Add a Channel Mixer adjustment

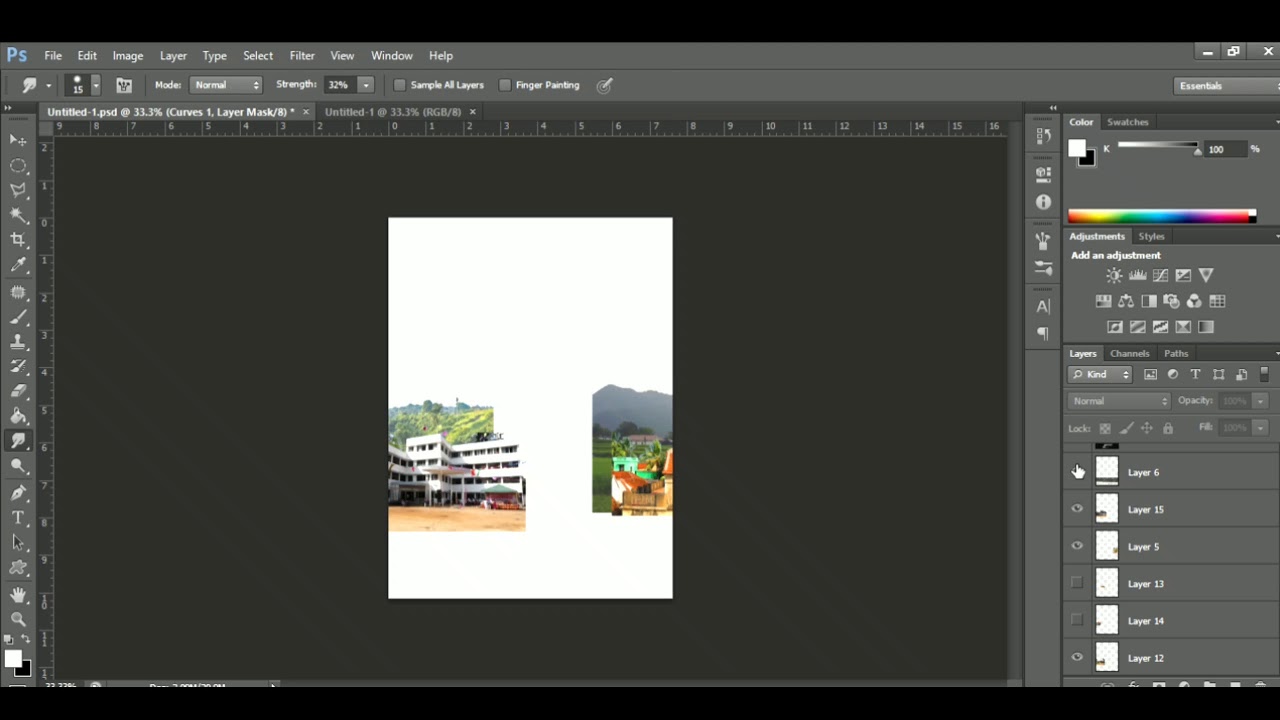tap(1194, 301)
